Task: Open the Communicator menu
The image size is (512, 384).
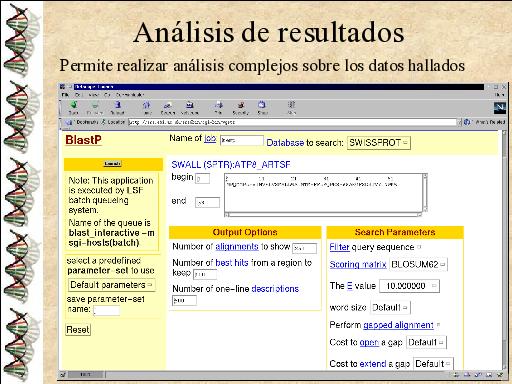Action: (130, 95)
